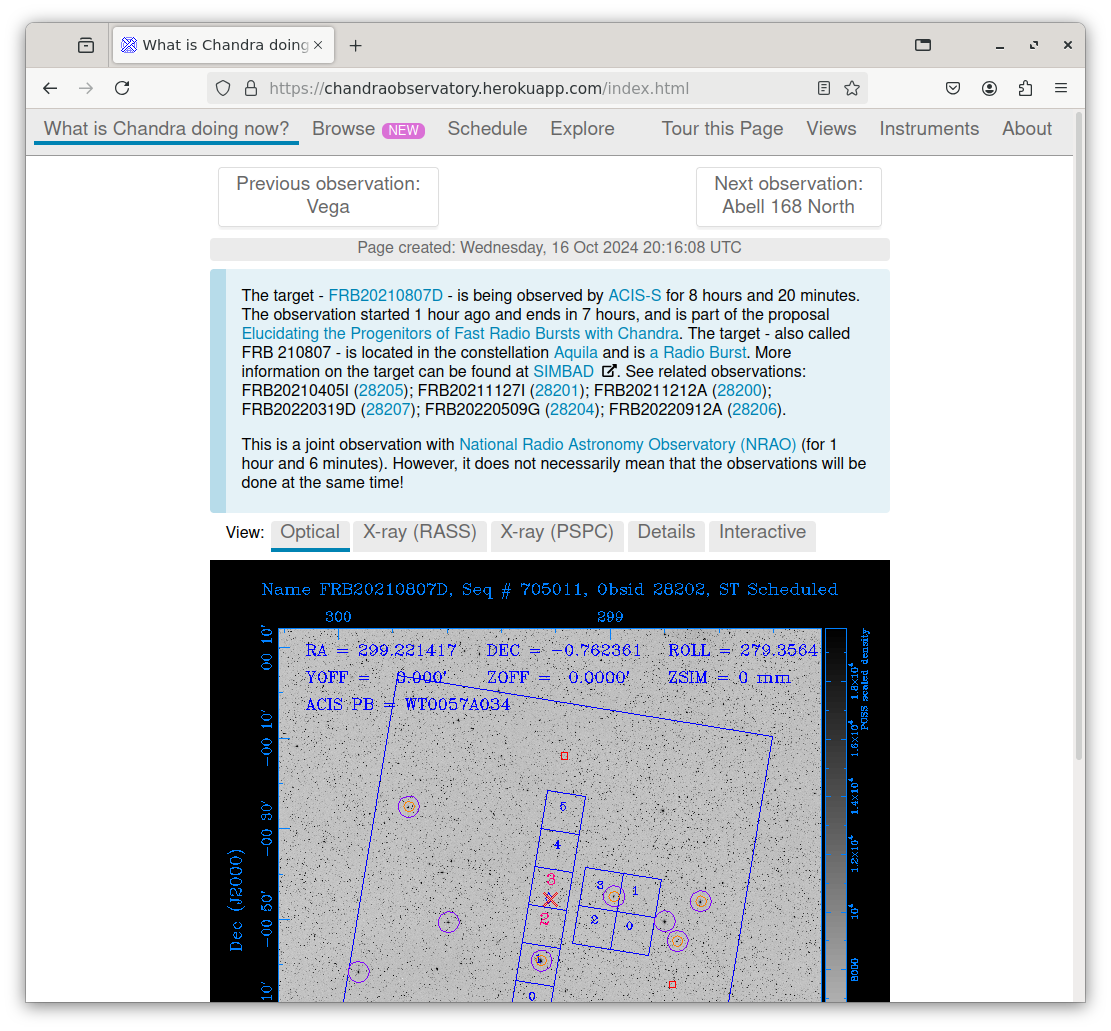Click the SIMBAD external link icon
Screen dimensions: 1111x1031
click(x=609, y=371)
